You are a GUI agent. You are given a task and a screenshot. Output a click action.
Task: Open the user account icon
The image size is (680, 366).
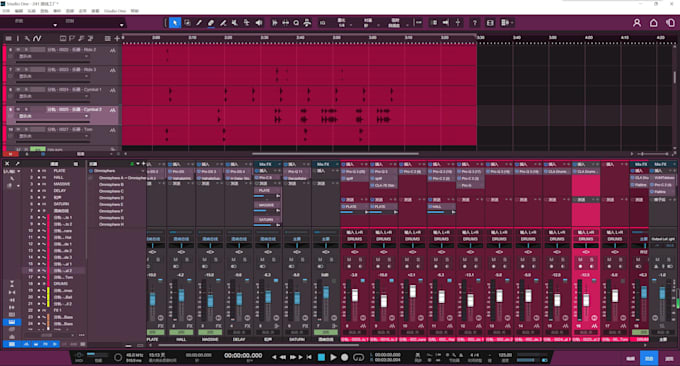[x=637, y=23]
